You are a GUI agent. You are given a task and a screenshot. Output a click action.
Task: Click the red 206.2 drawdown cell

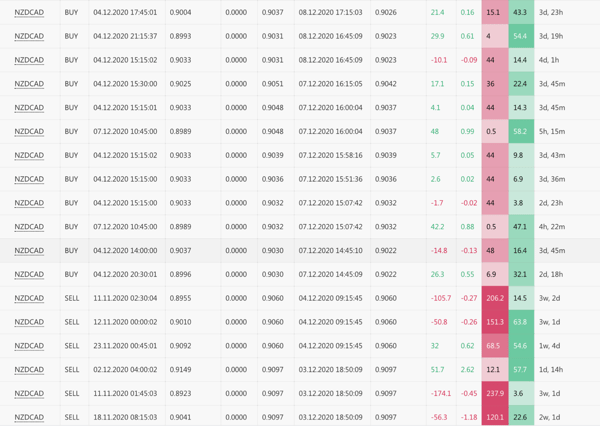tap(494, 298)
